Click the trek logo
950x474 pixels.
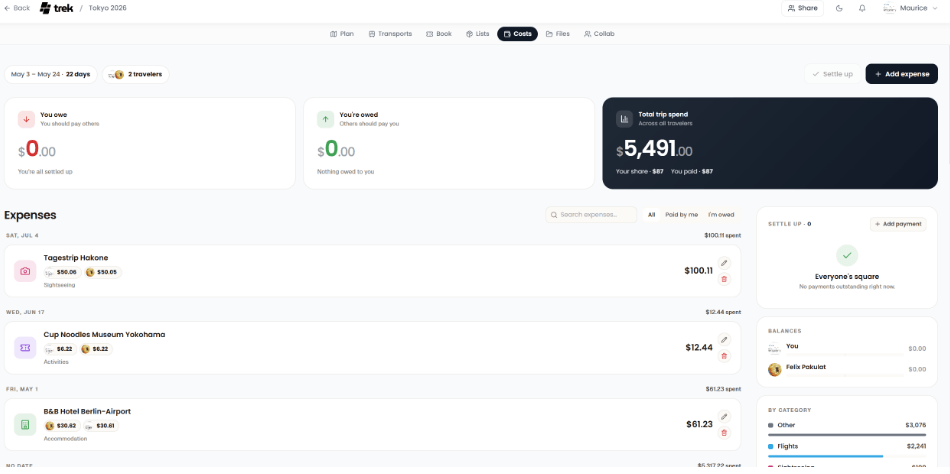(x=56, y=8)
